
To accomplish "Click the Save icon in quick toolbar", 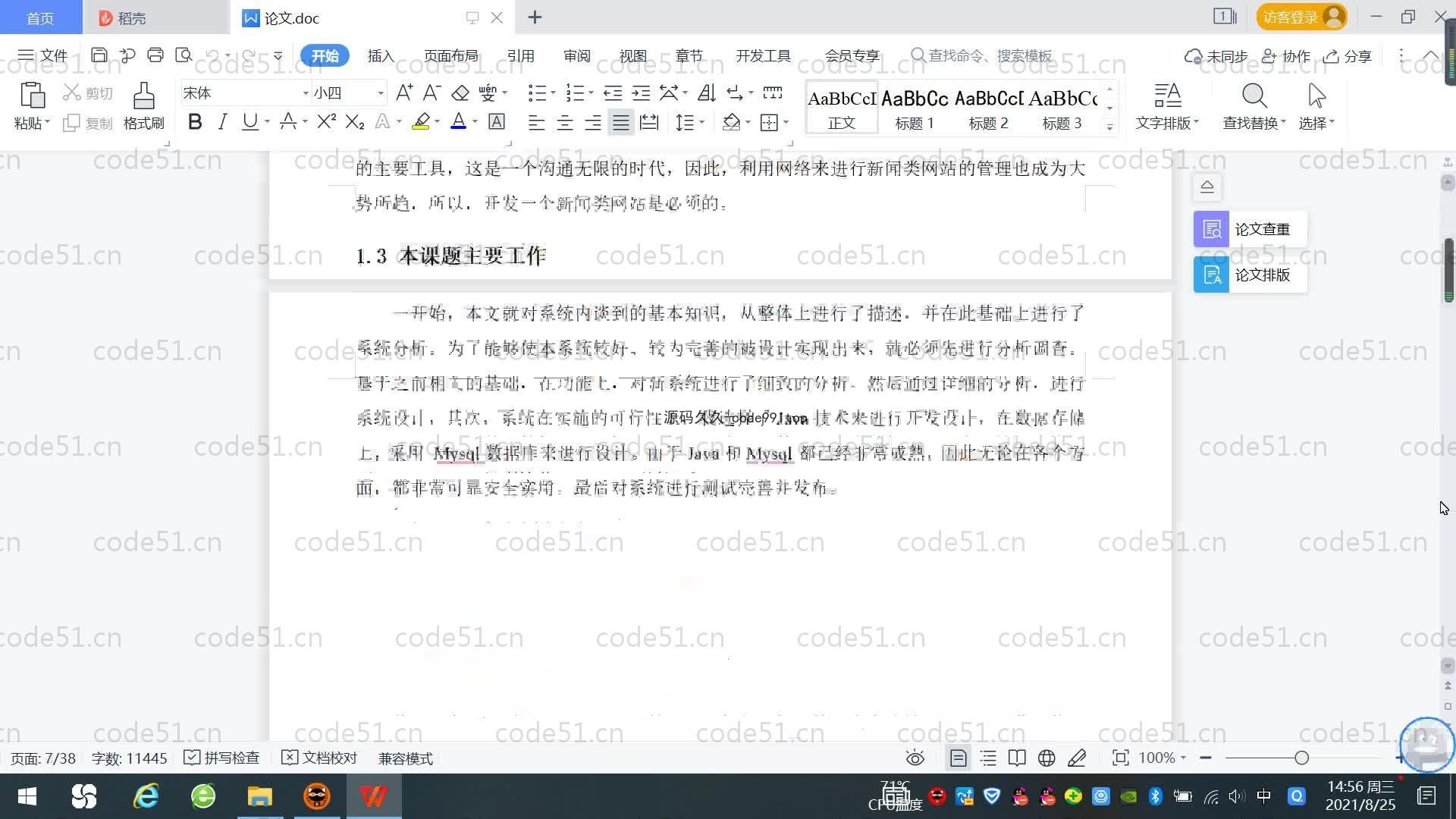I will coord(99,55).
